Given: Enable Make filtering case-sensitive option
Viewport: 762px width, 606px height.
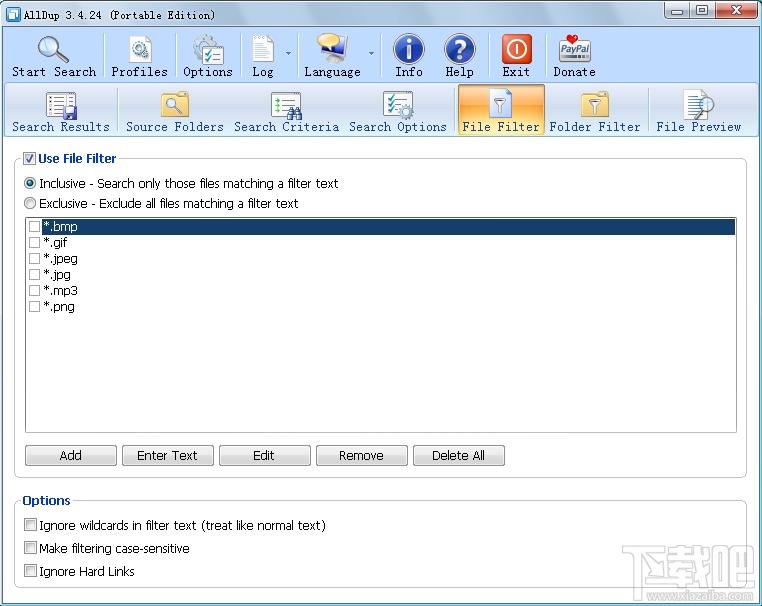Looking at the screenshot, I should (30, 548).
